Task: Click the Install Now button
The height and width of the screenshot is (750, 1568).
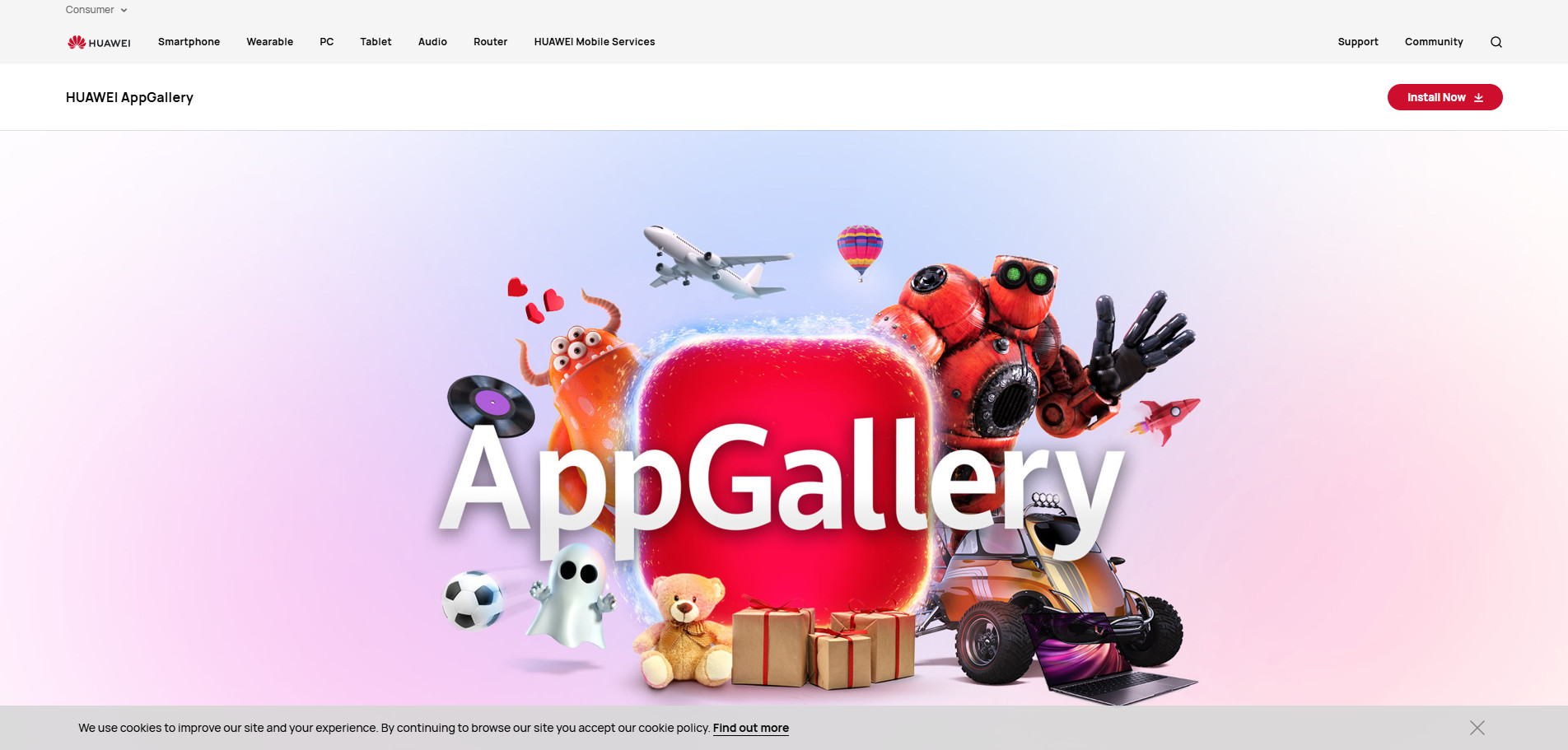Action: [1444, 97]
